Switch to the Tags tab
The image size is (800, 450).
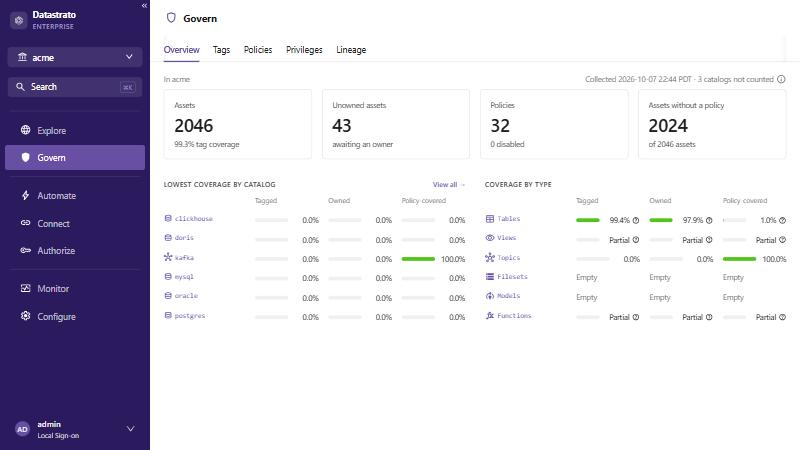pyautogui.click(x=221, y=49)
